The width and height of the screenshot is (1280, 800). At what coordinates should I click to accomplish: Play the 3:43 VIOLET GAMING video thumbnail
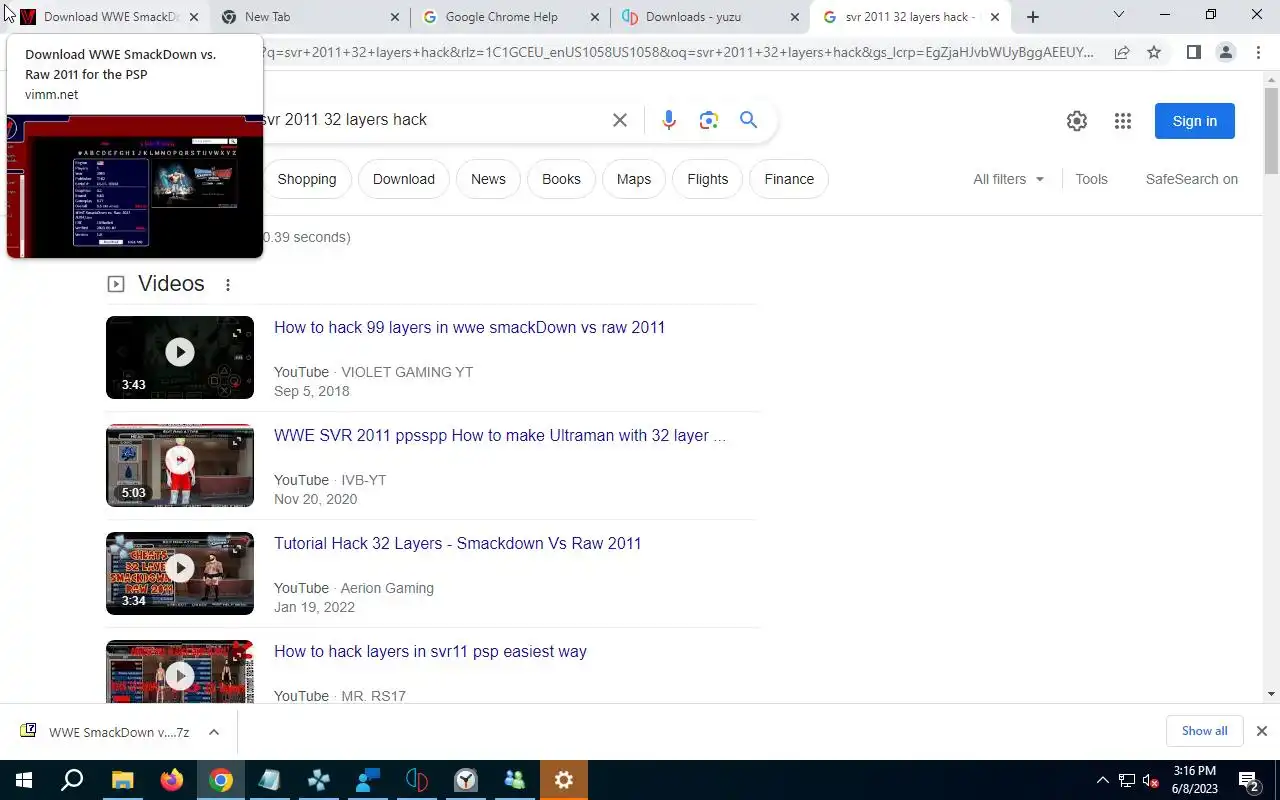pyautogui.click(x=180, y=357)
